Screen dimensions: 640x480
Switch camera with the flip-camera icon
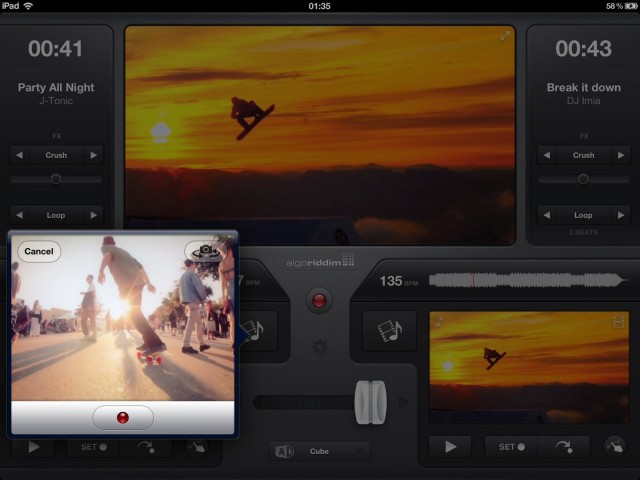click(205, 251)
